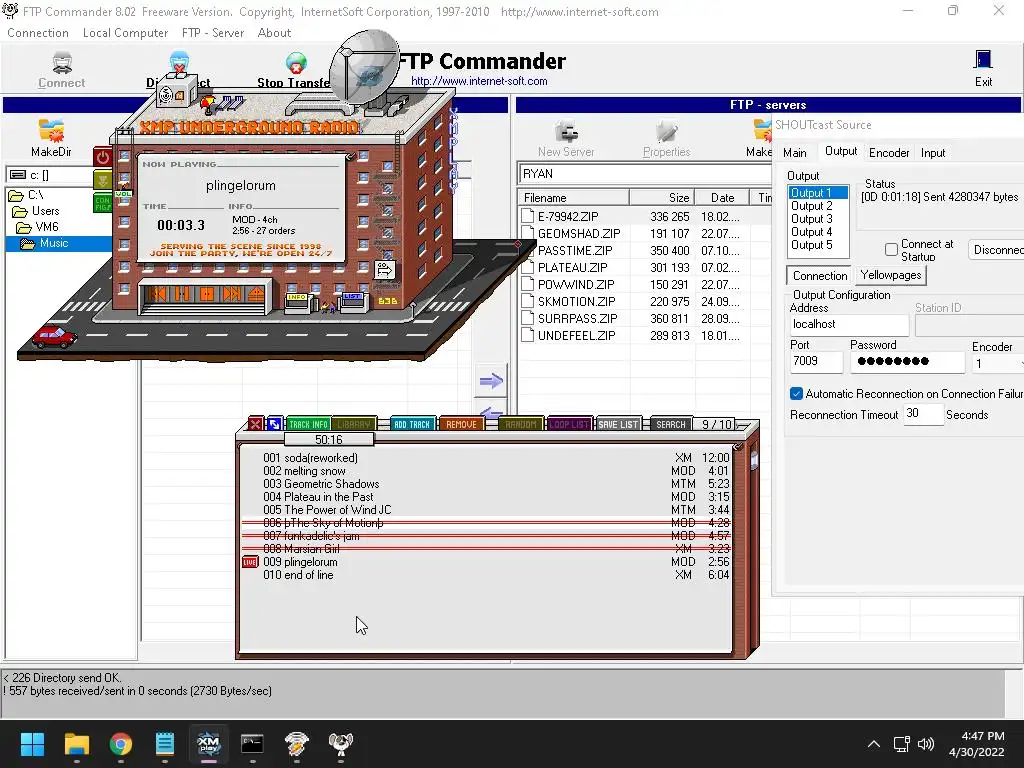Open the RYAN server dropdown
This screenshot has height=768, width=1024.
645,174
